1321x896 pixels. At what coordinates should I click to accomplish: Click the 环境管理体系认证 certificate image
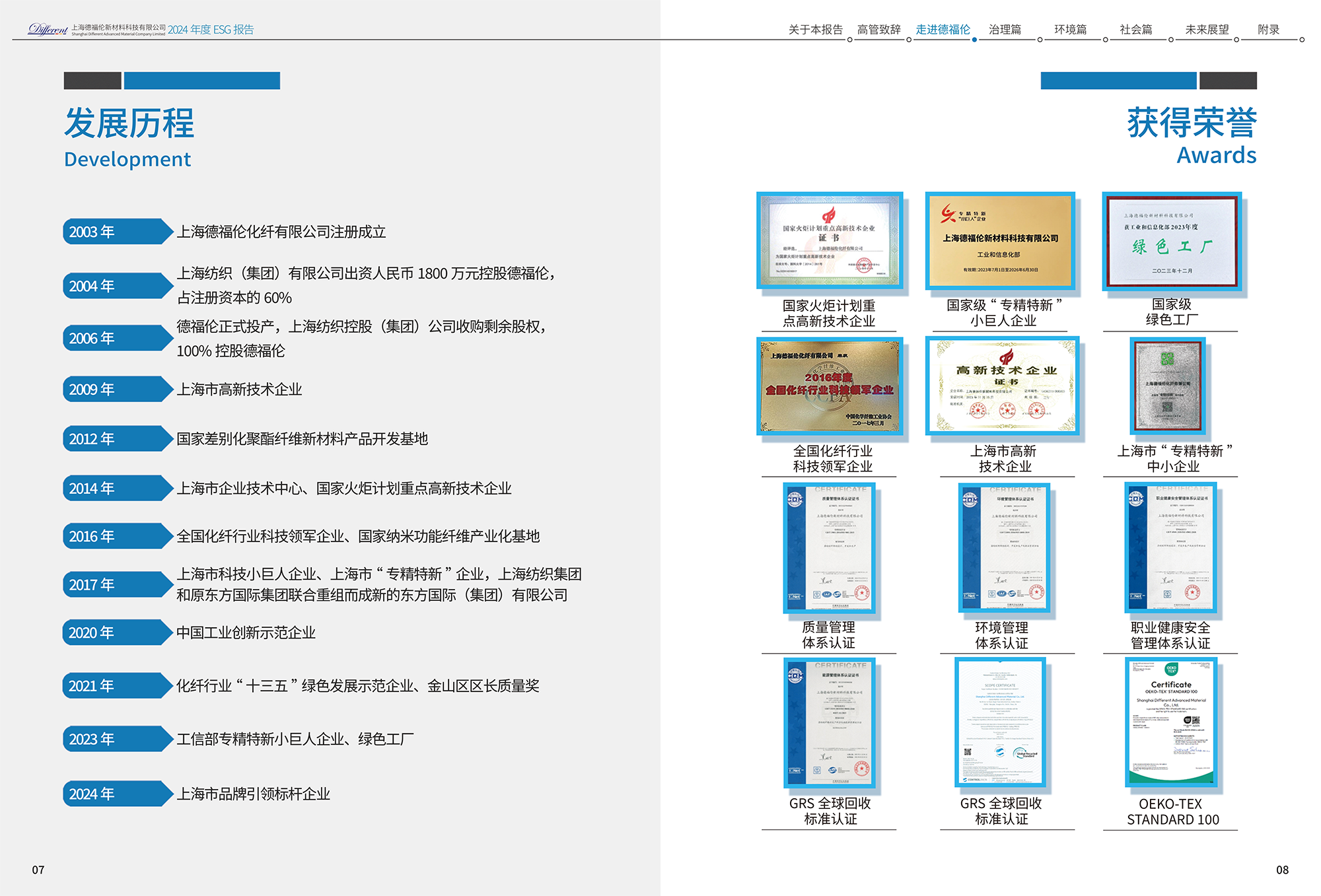pyautogui.click(x=1003, y=548)
